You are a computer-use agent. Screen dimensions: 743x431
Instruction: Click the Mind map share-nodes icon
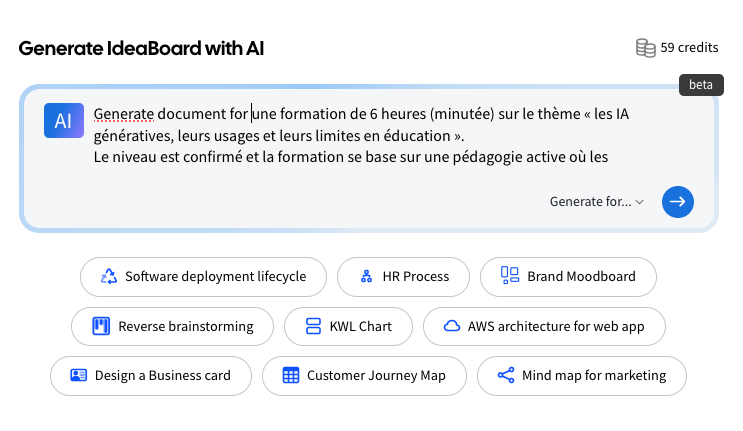506,376
